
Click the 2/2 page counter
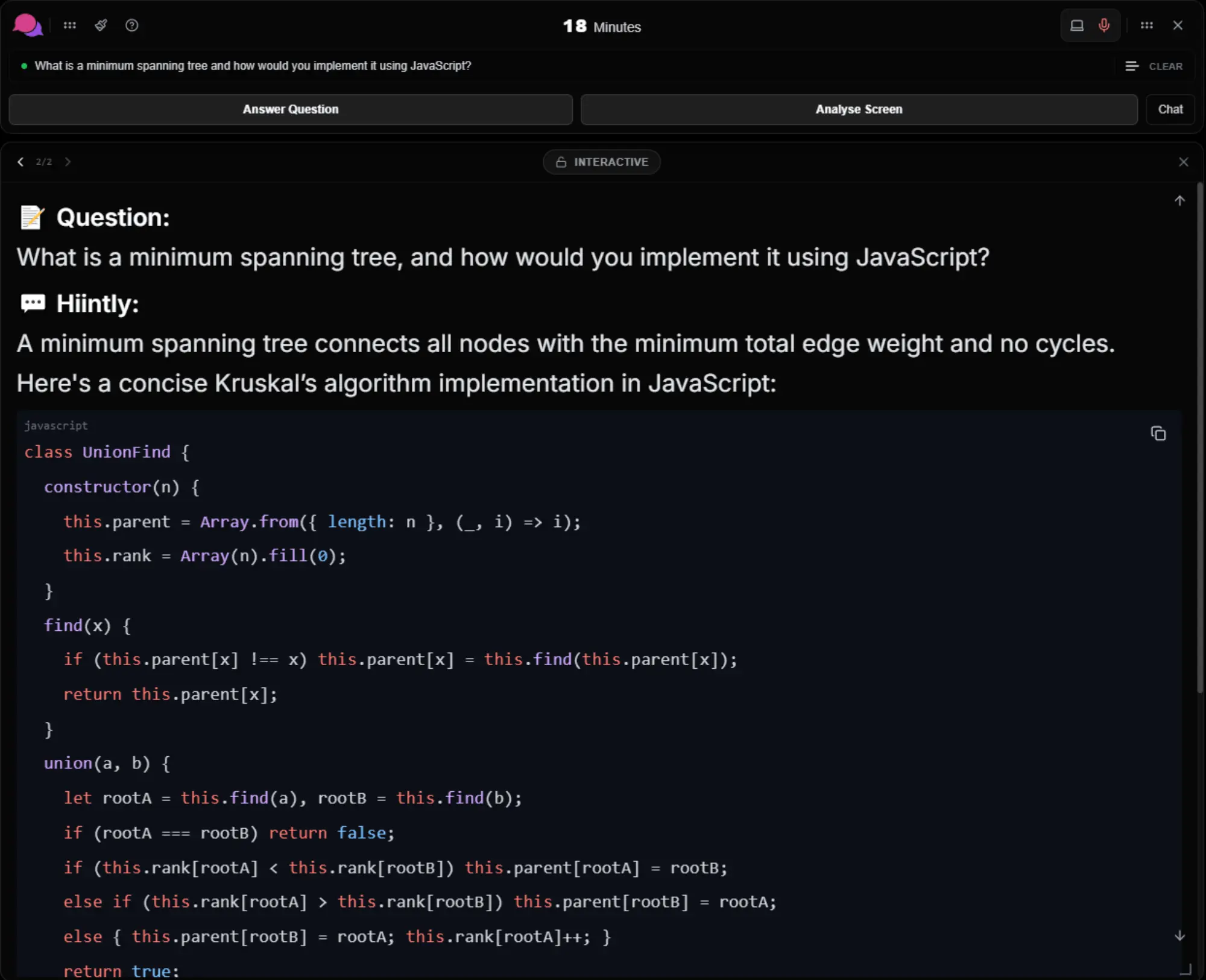(x=44, y=162)
